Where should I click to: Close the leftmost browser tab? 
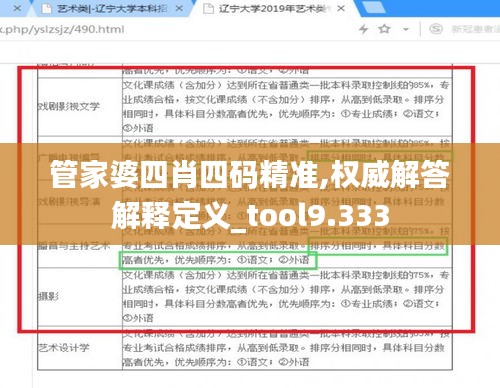pos(17,9)
